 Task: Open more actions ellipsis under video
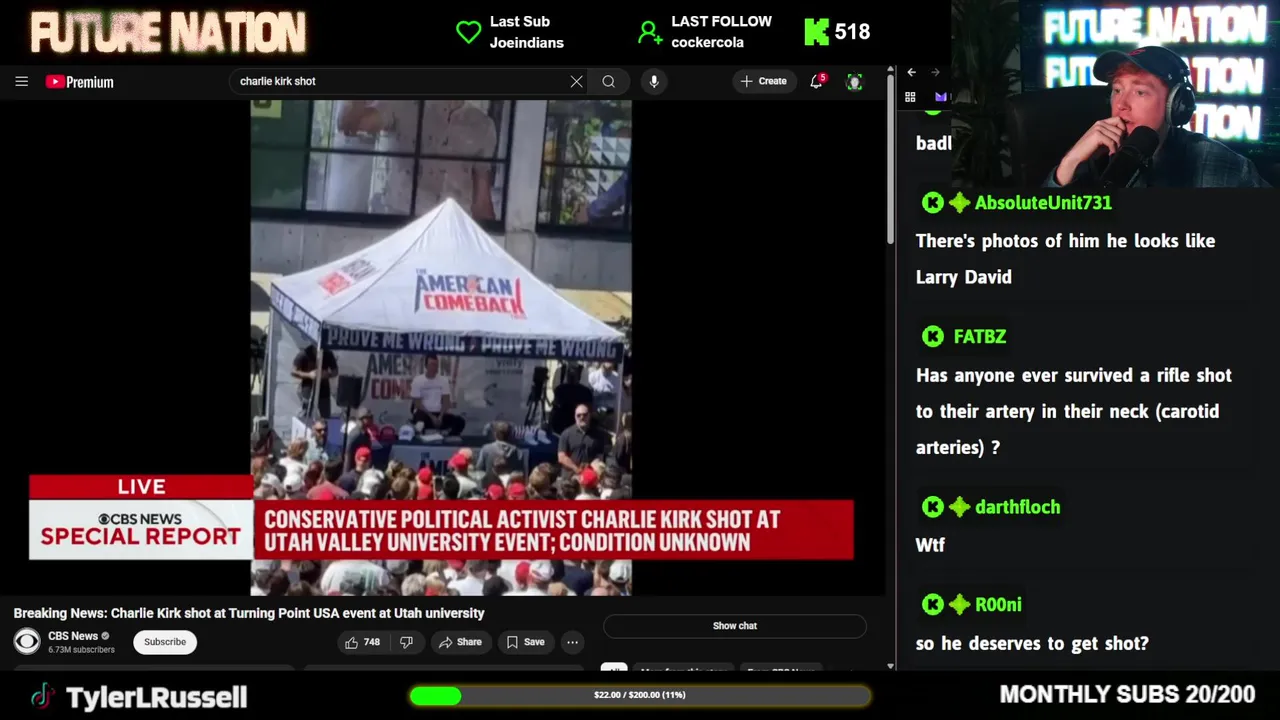coord(572,642)
